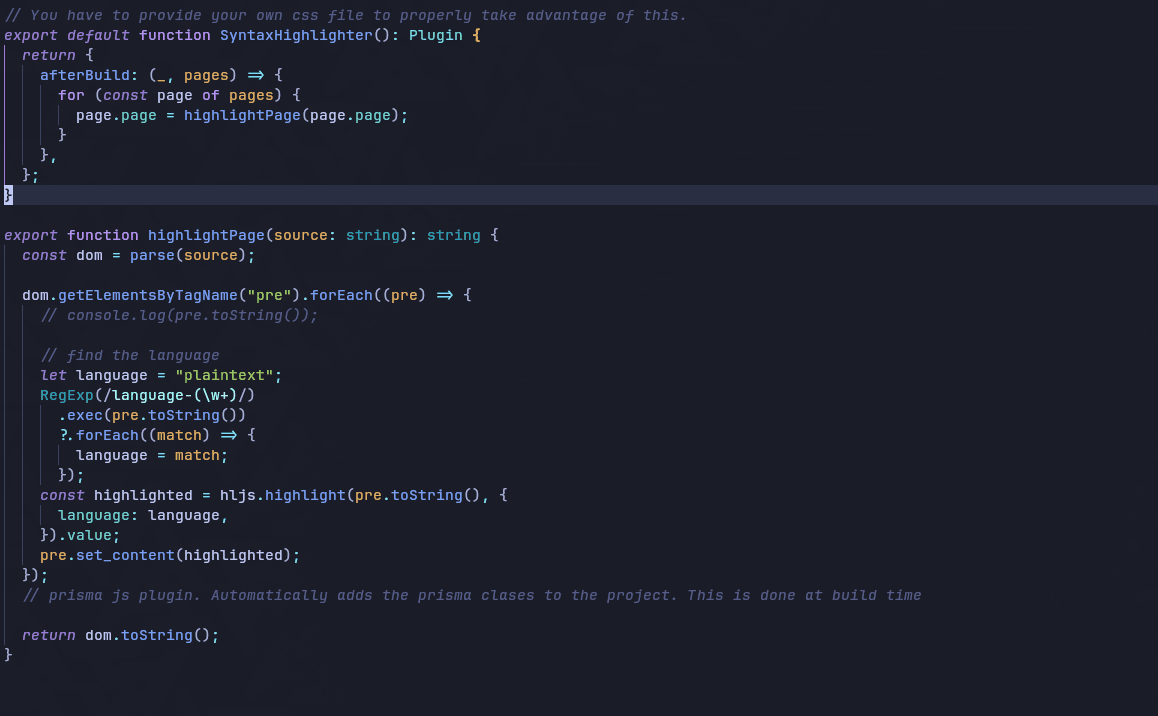Click the 'for' keyword of the loop
Viewport: 1158px width, 716px height.
pyautogui.click(x=71, y=95)
